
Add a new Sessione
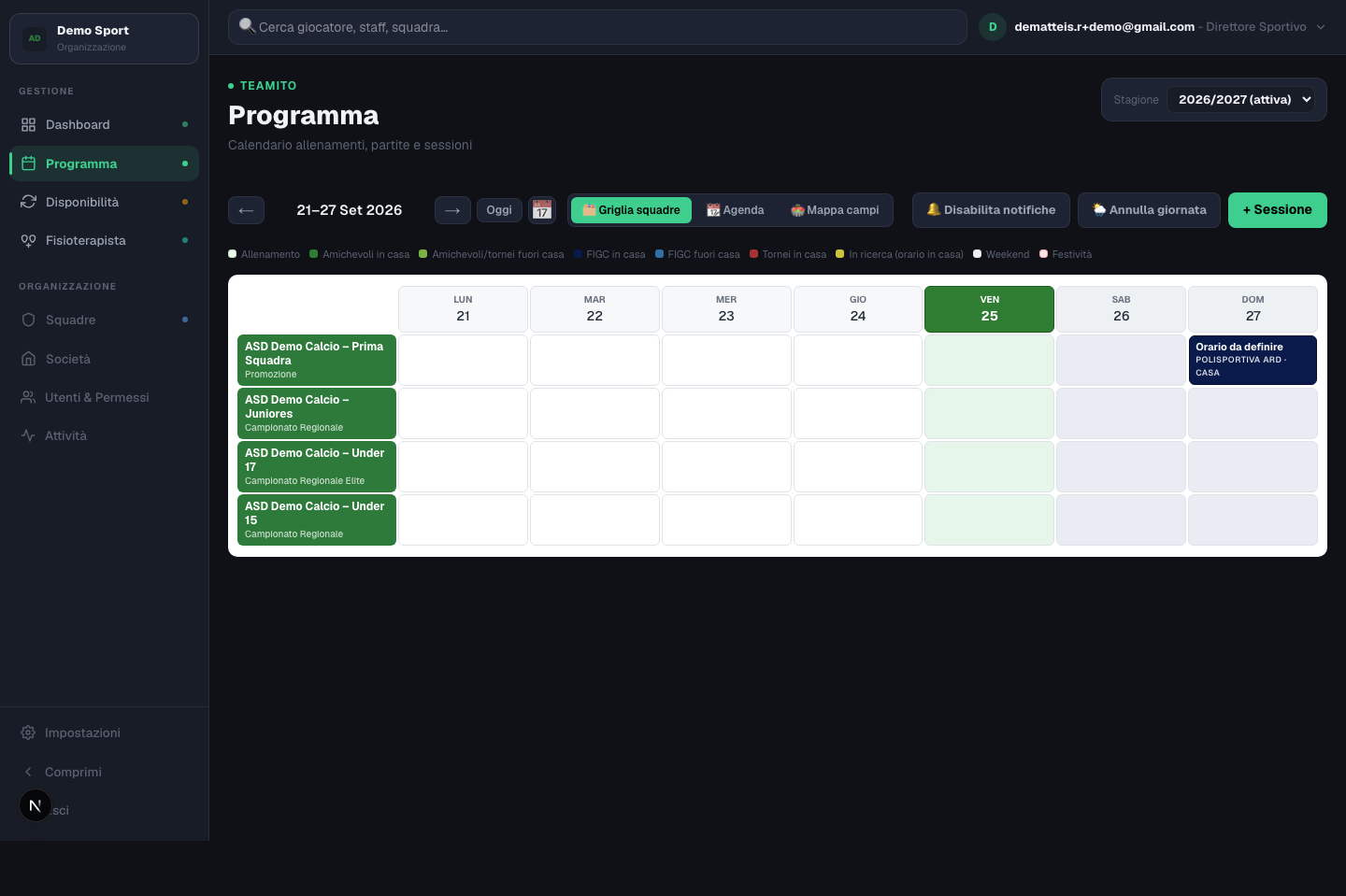coord(1278,210)
